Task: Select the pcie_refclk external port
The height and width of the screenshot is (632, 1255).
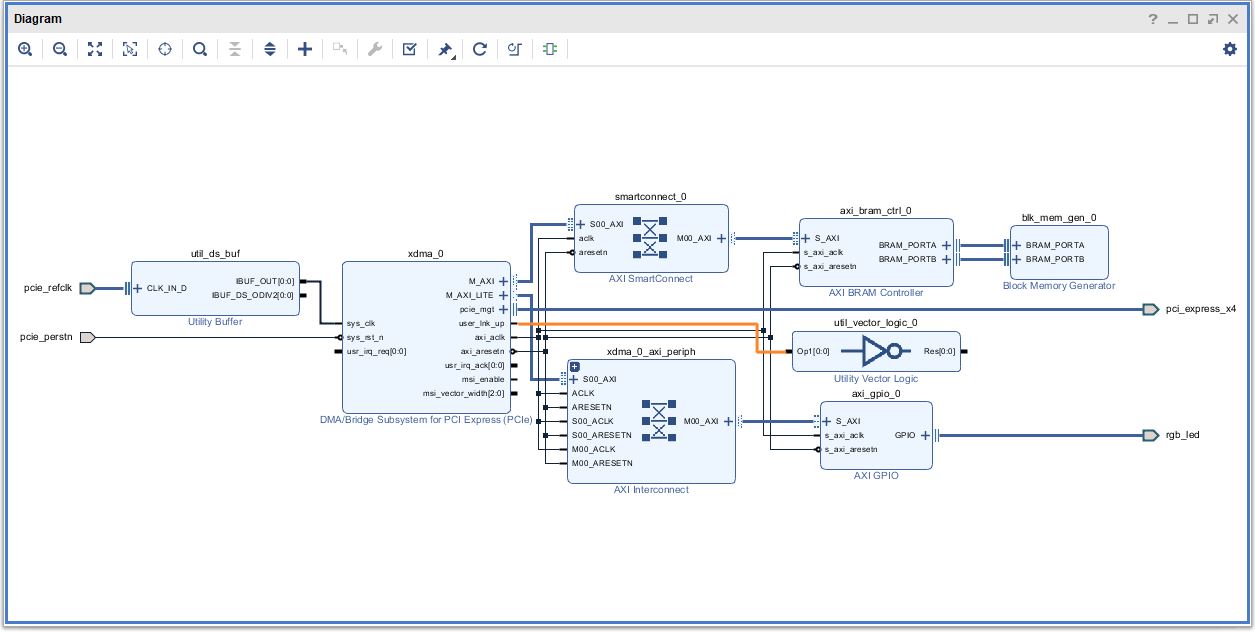Action: [x=87, y=288]
